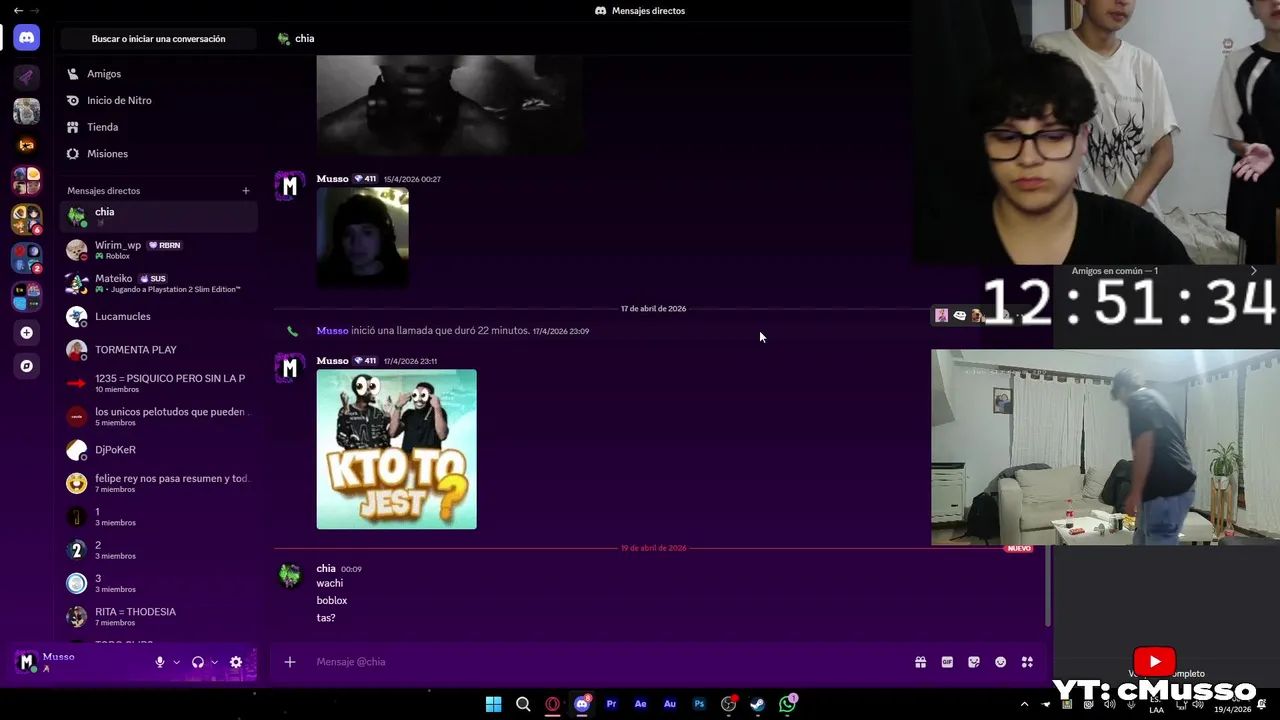
Task: Click chia message text "boblox"
Action: 332,601
